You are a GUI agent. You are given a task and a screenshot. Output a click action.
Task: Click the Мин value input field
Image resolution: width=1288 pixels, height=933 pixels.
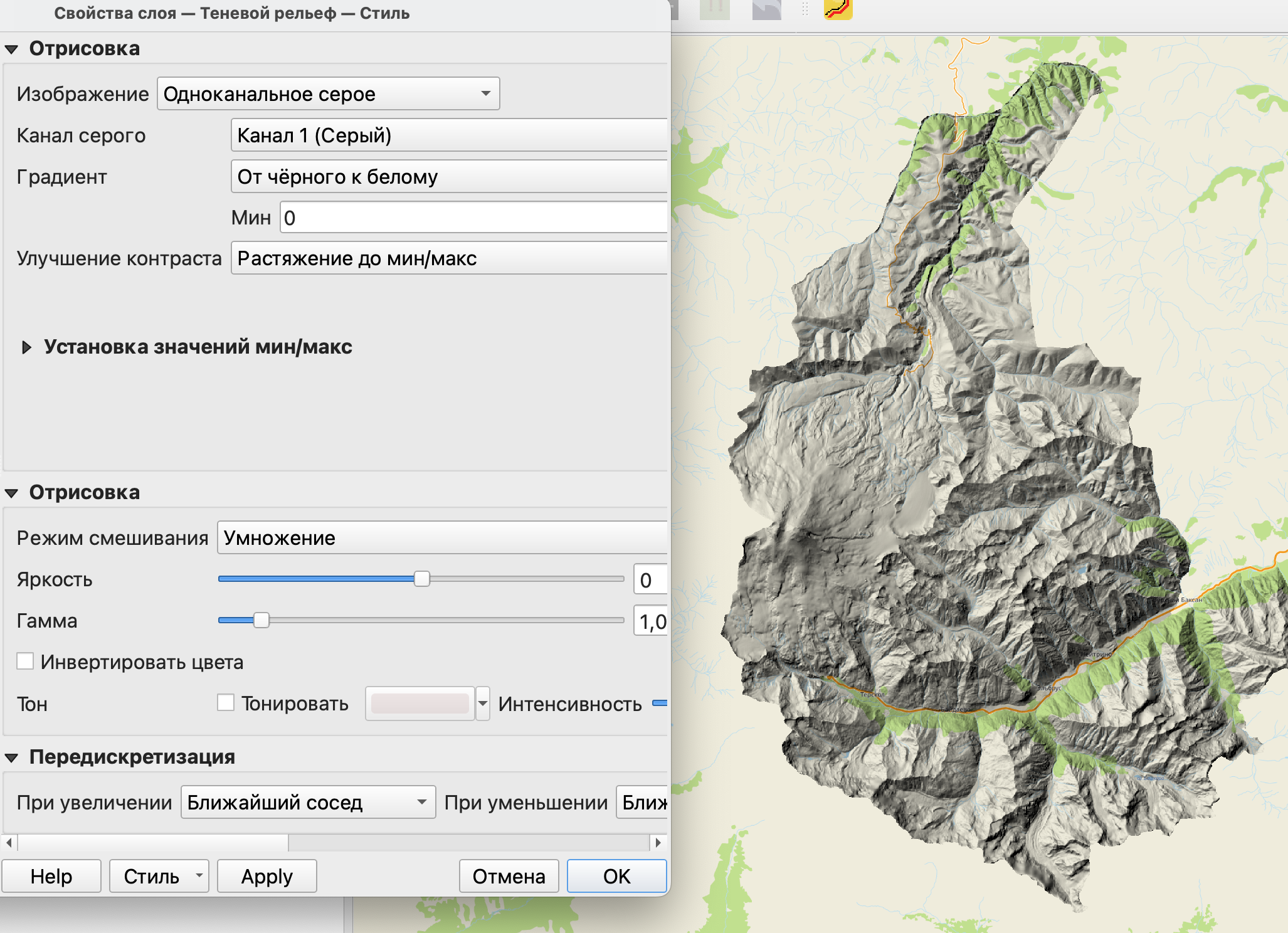(473, 218)
